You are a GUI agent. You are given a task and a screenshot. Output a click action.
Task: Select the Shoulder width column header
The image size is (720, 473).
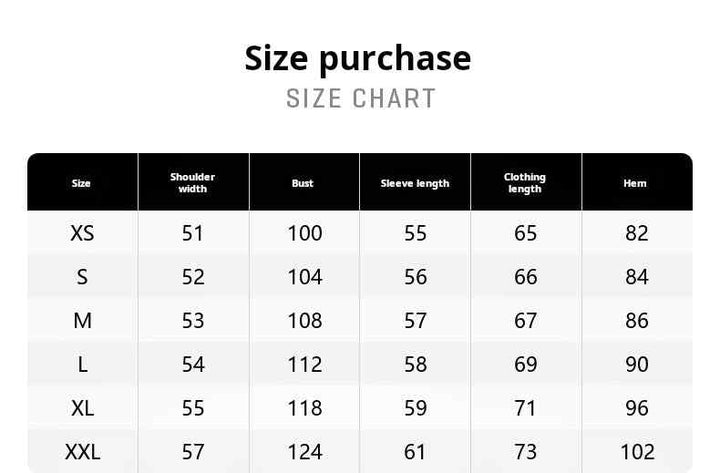(x=192, y=183)
